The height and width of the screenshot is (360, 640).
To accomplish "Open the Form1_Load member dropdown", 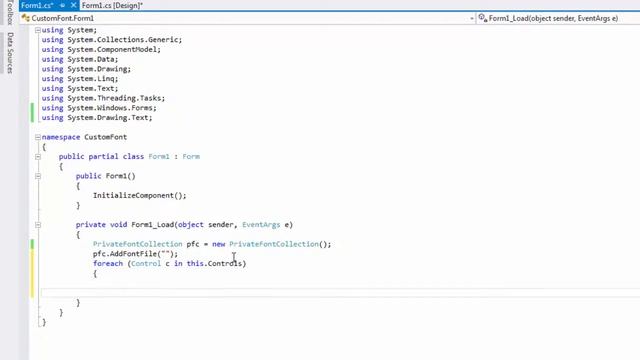I will (558, 18).
